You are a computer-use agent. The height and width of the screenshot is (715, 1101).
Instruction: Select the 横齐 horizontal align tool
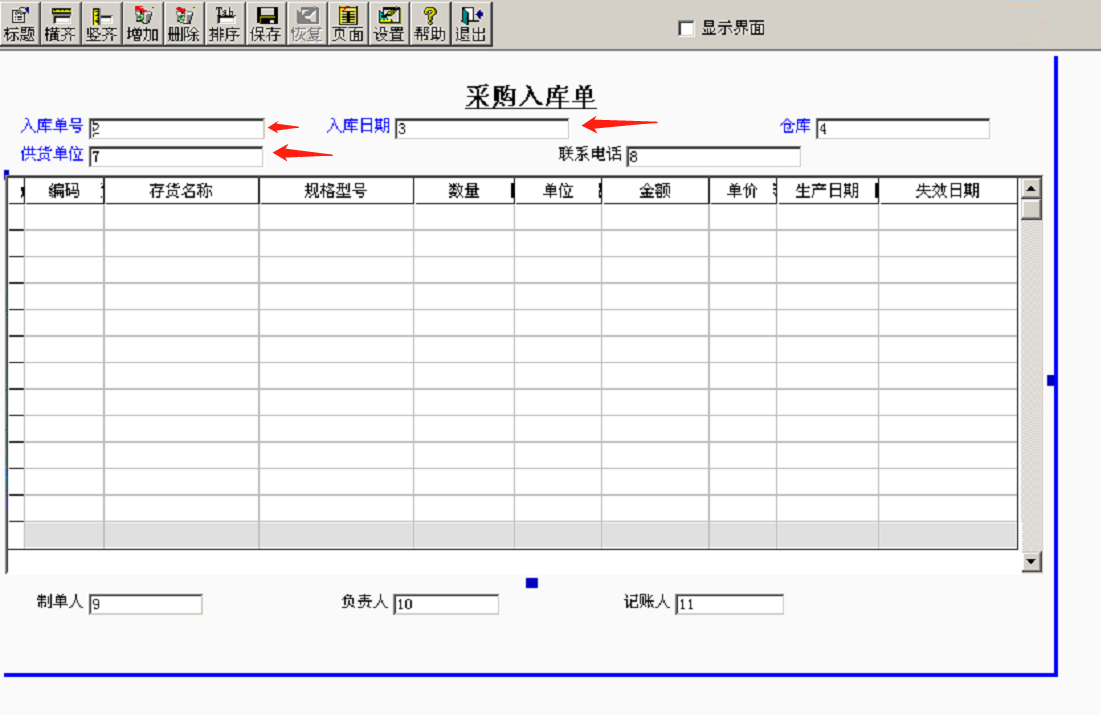pyautogui.click(x=61, y=24)
